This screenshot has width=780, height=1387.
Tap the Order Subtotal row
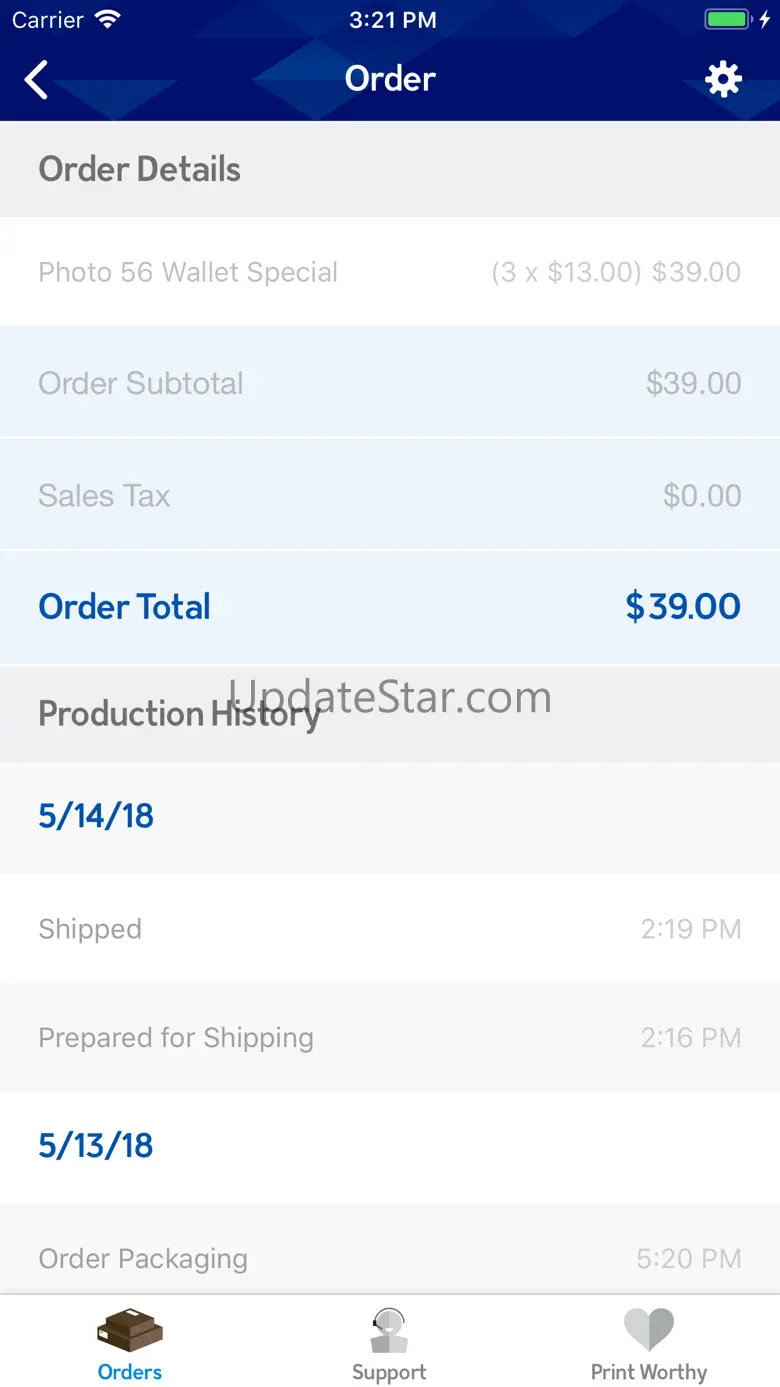(390, 383)
